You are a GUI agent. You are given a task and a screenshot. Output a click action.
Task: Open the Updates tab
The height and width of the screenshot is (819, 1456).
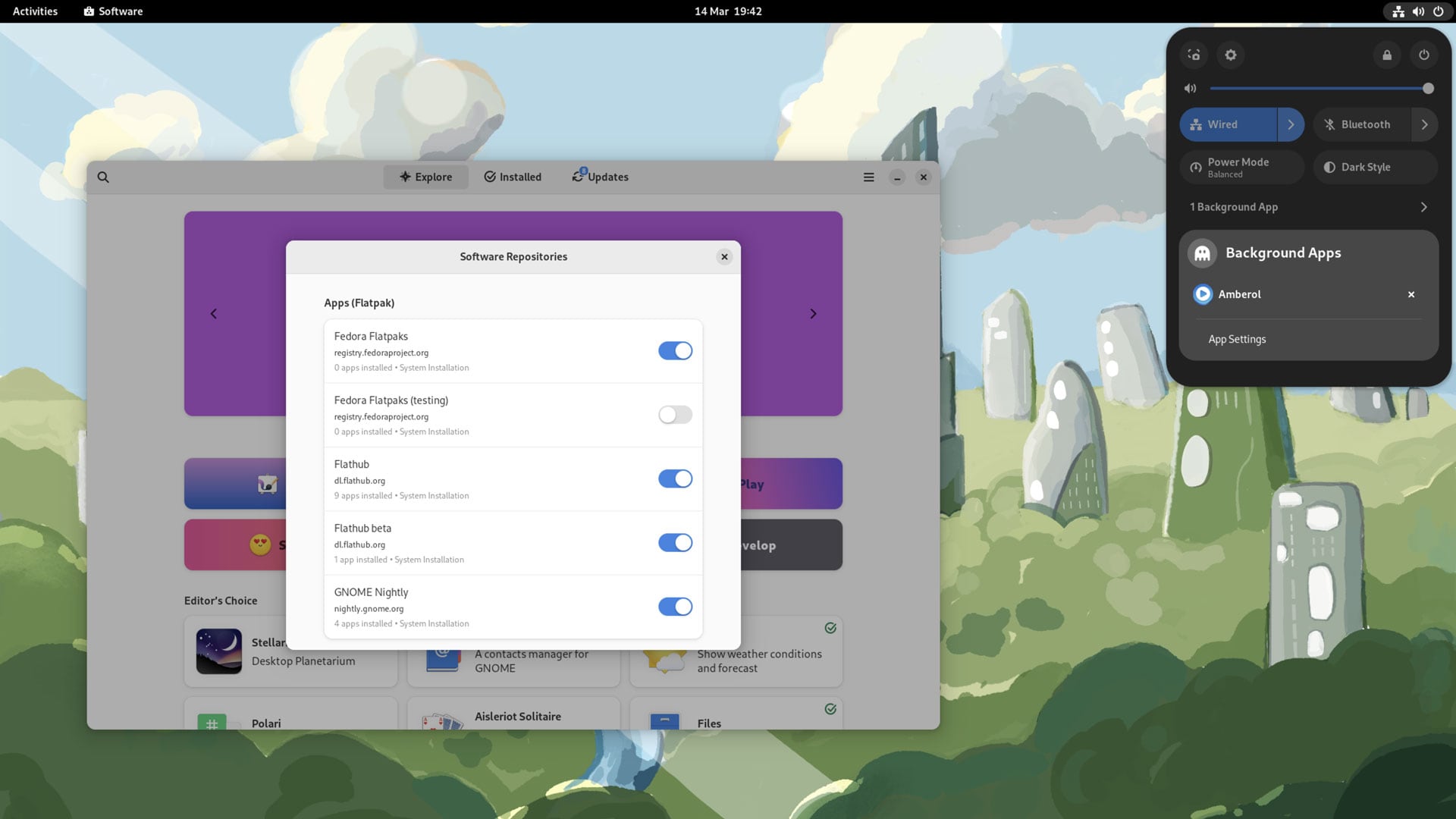coord(600,177)
